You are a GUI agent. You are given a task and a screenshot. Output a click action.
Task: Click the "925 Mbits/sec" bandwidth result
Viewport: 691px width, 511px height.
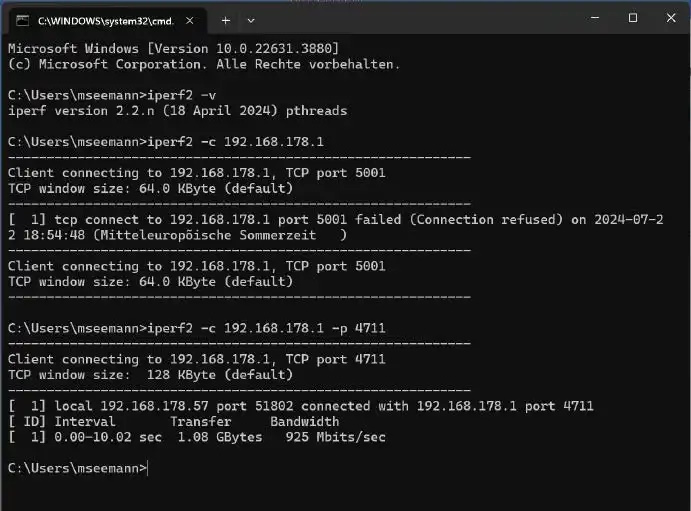[x=335, y=437]
